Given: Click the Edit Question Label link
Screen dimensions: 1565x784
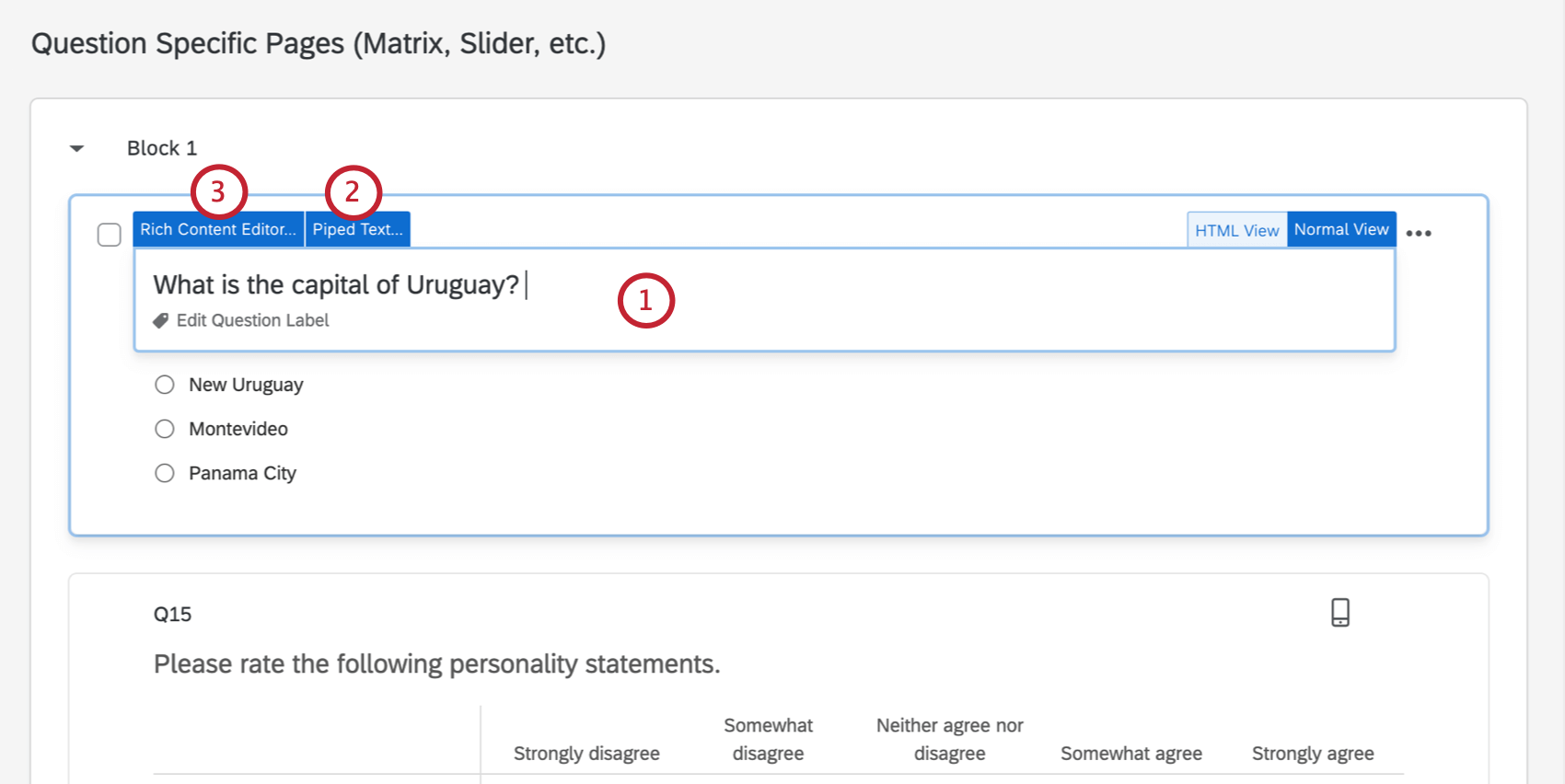Looking at the screenshot, I should pos(252,320).
